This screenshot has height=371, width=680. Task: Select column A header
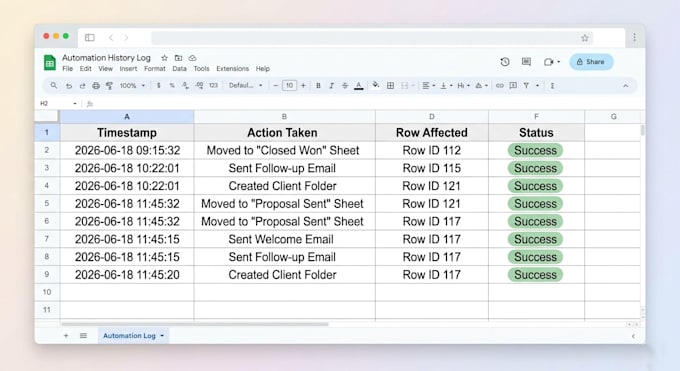click(127, 117)
